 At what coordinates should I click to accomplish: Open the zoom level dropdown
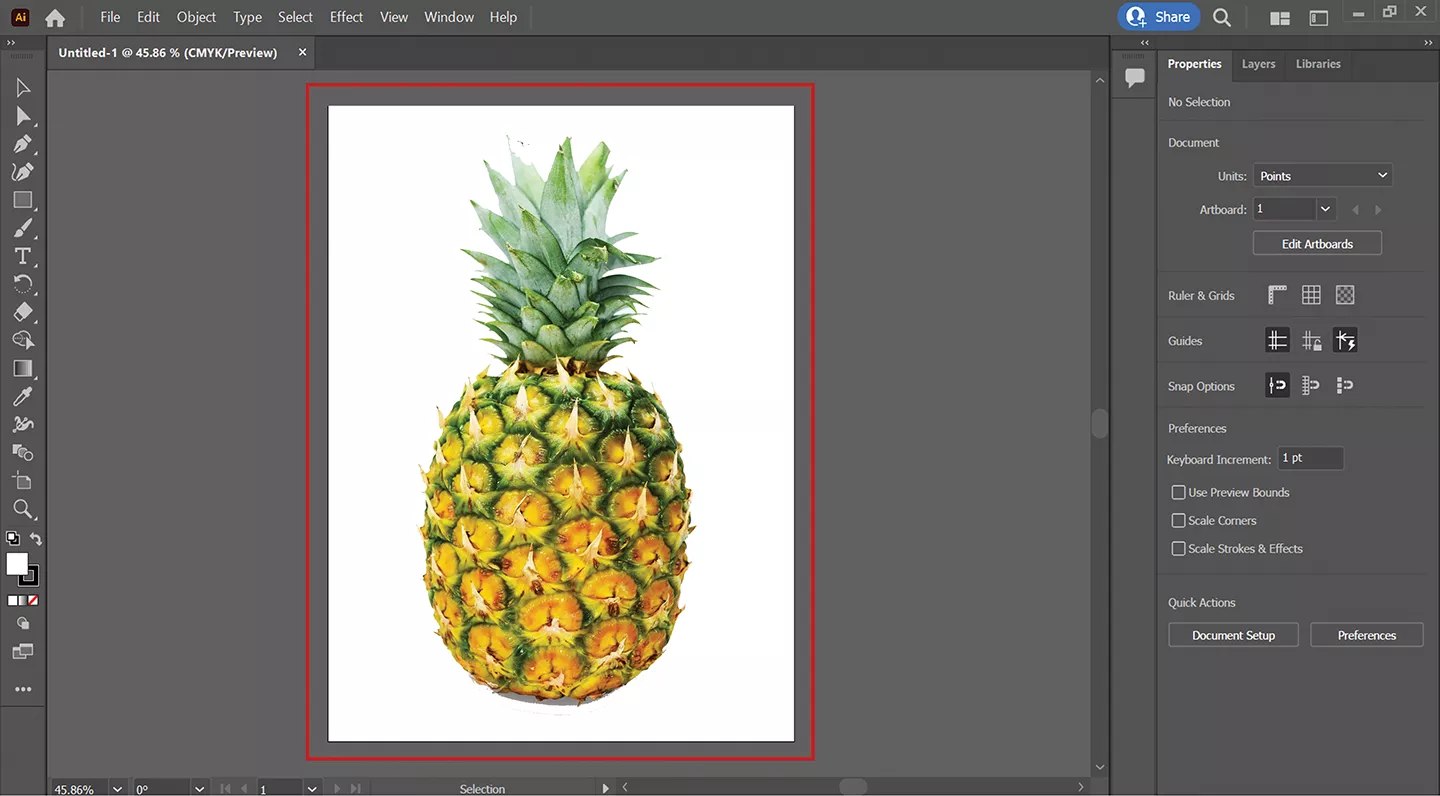pyautogui.click(x=117, y=789)
